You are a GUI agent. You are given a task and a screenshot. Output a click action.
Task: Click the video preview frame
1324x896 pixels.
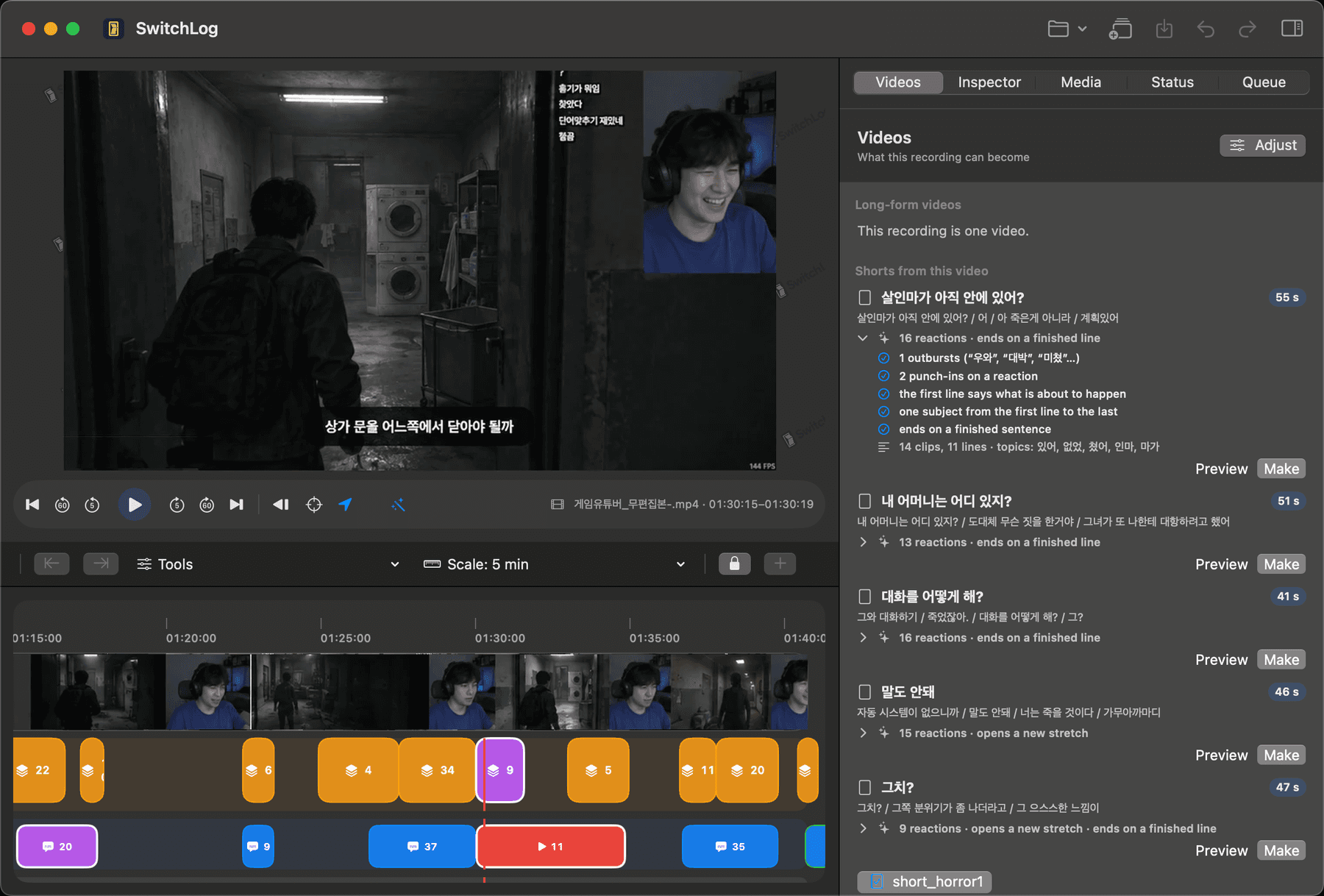pos(420,271)
